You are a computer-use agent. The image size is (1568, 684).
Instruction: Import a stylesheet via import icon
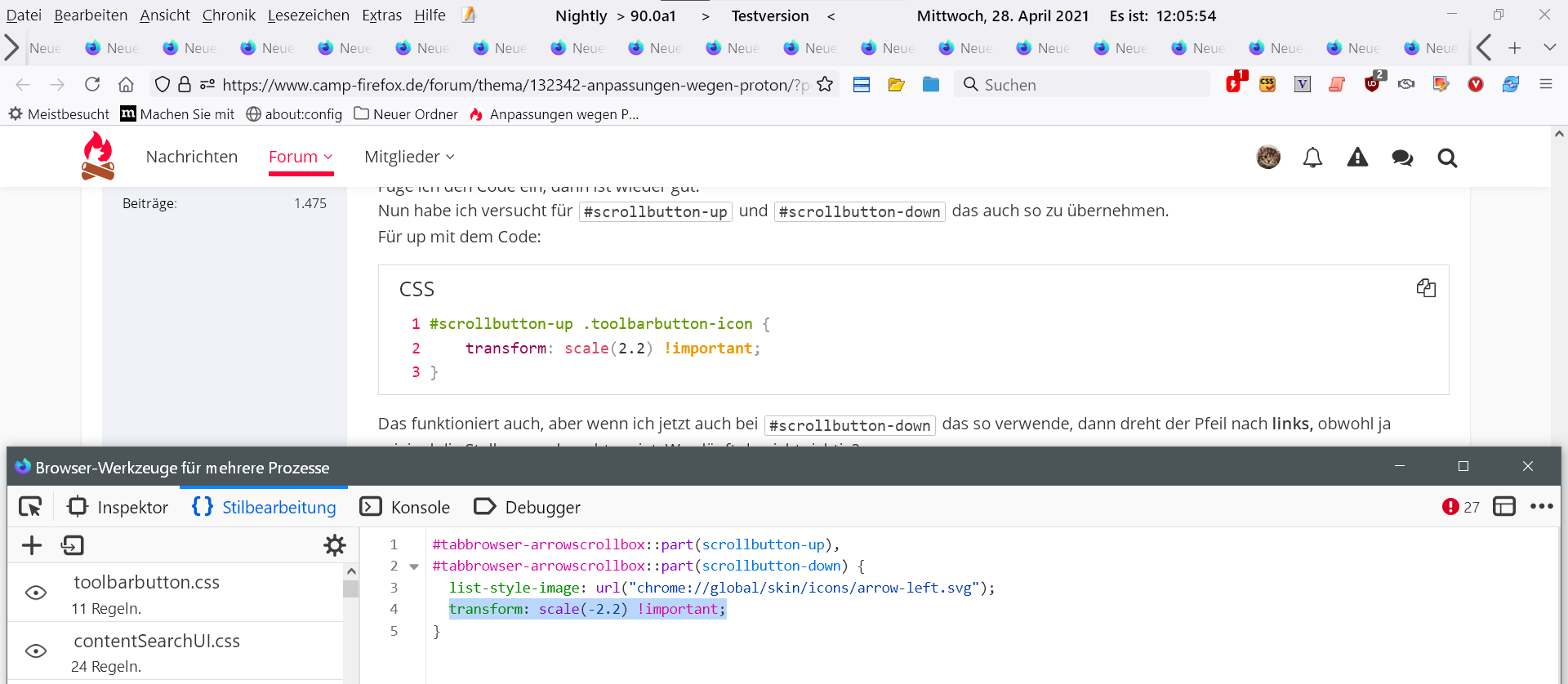(x=73, y=545)
